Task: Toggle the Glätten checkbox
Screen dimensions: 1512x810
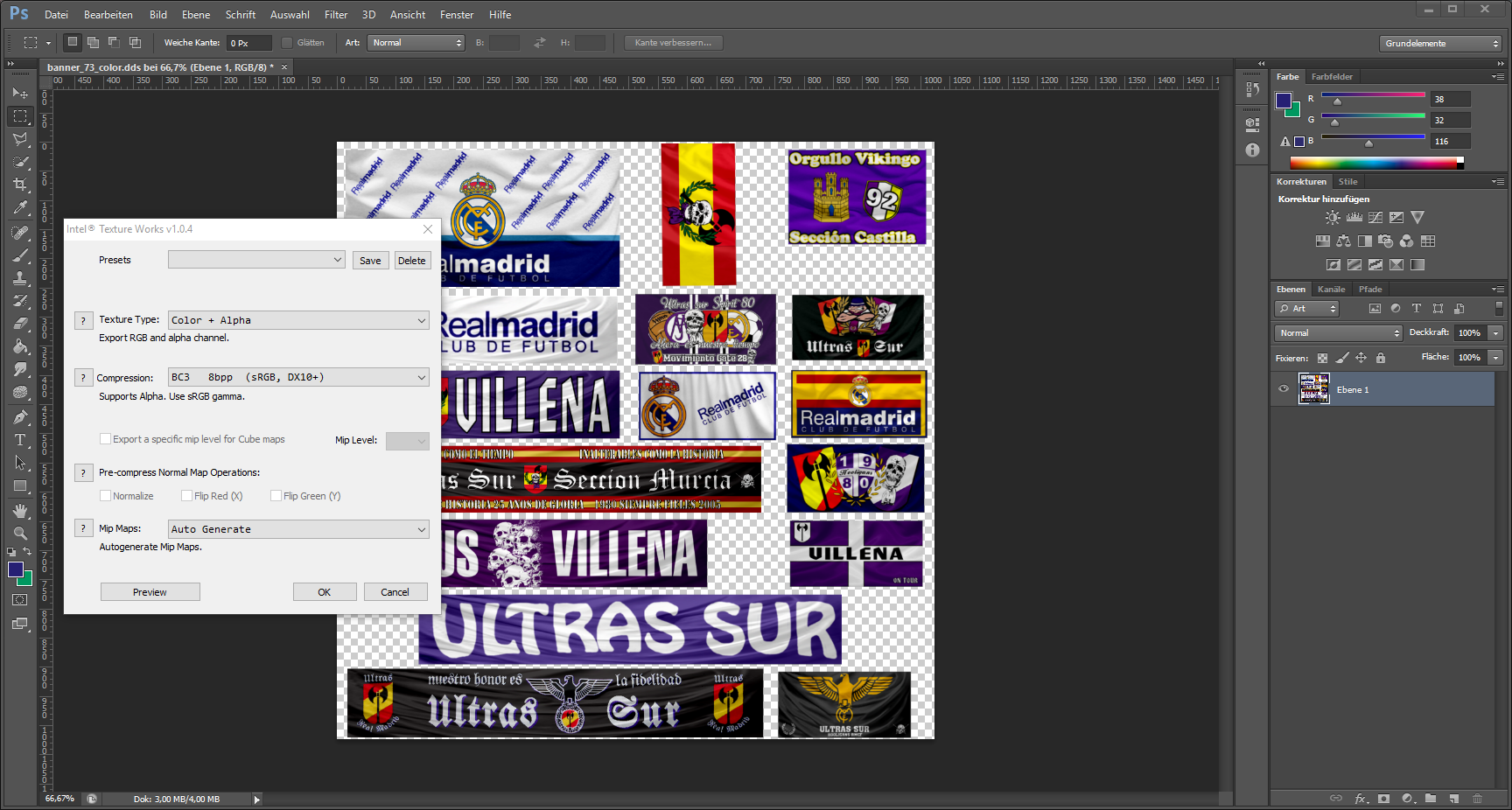Action: 287,43
